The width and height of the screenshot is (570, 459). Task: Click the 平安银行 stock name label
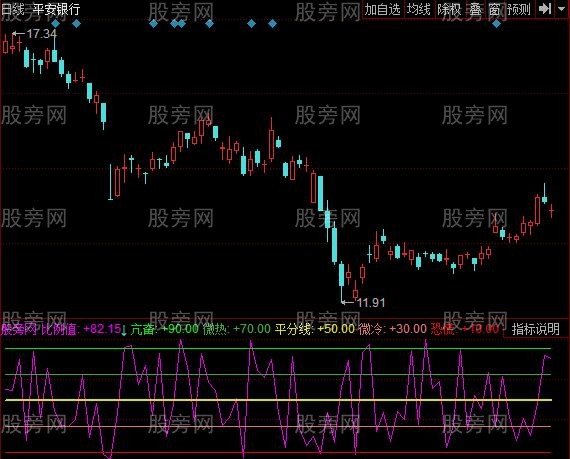click(x=56, y=9)
